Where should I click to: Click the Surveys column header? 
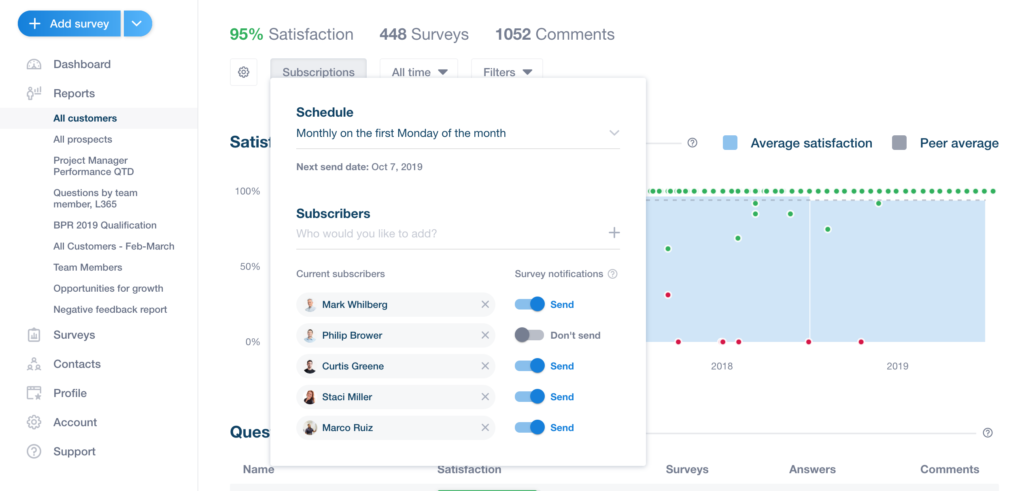coord(687,469)
